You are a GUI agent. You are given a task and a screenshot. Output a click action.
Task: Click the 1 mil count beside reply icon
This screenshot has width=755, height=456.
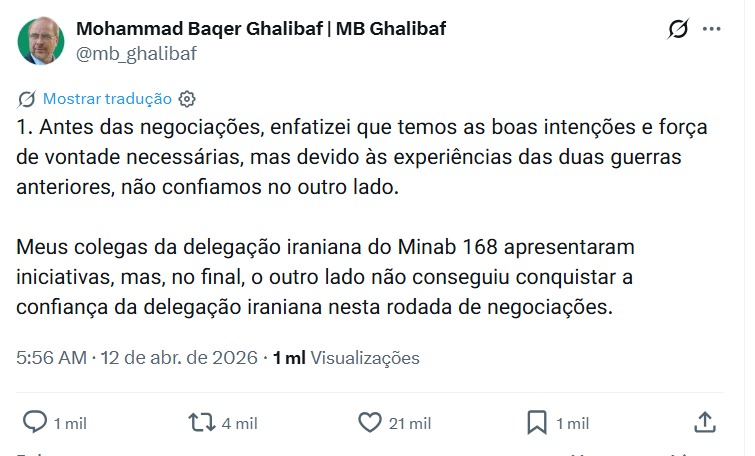(70, 424)
